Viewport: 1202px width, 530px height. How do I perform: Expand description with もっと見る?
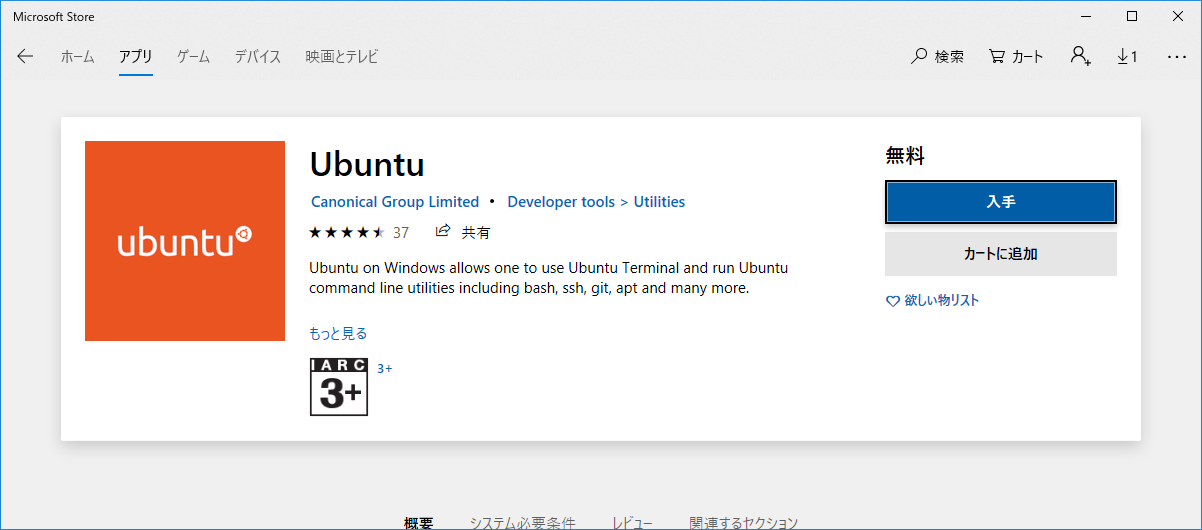tap(338, 333)
